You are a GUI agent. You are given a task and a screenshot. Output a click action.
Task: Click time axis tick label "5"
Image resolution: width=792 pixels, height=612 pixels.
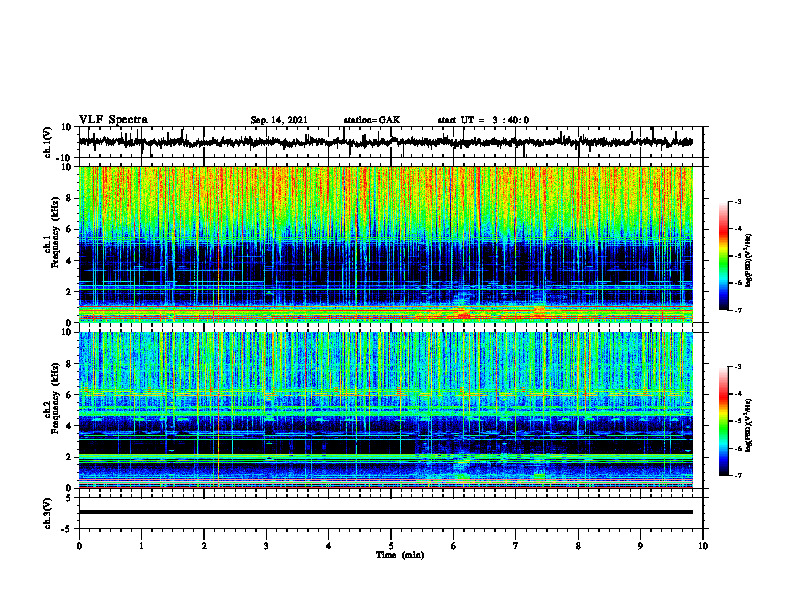click(x=391, y=546)
